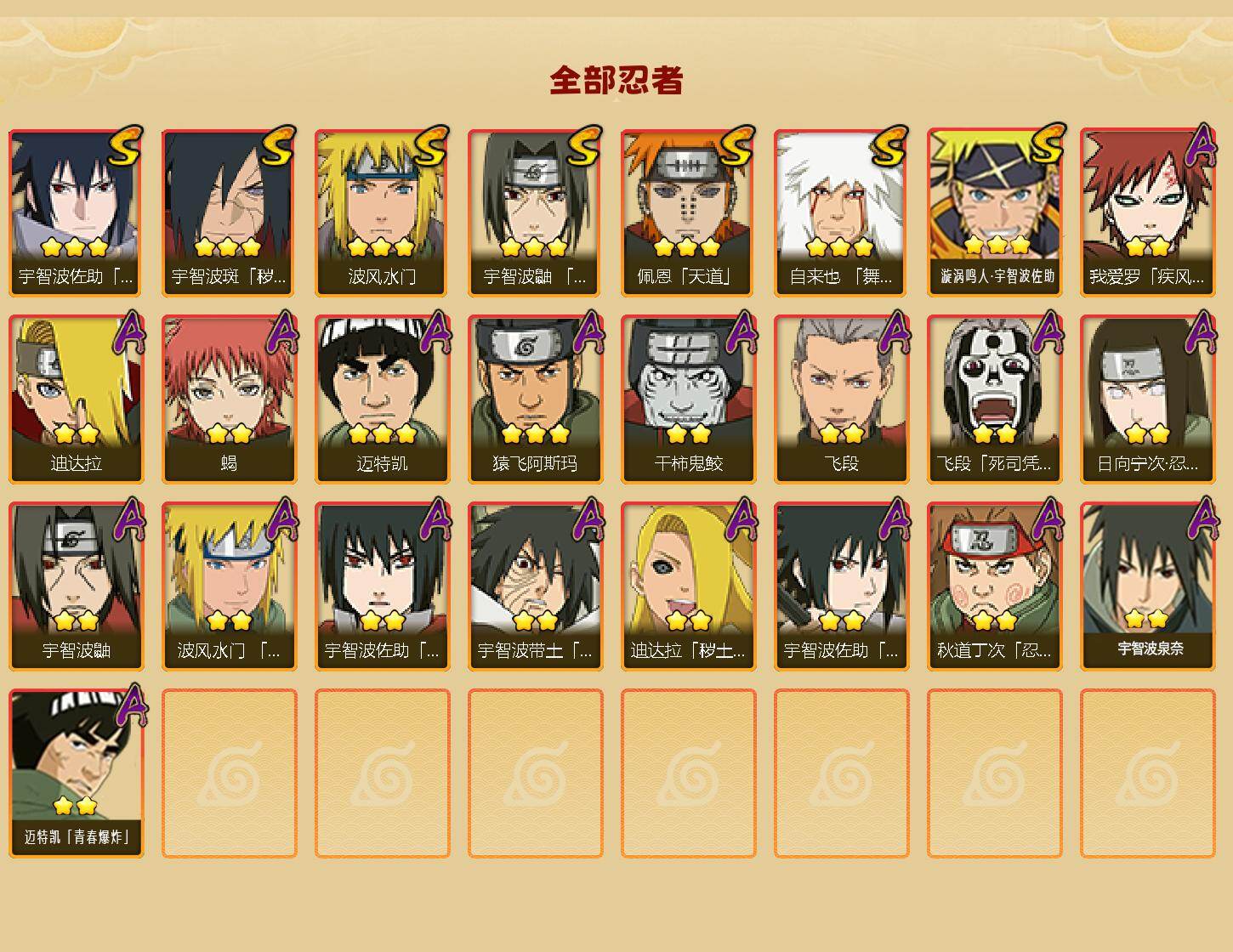Open the 猿飞阿斯玛 ninja card
This screenshot has width=1233, height=952.
[536, 399]
